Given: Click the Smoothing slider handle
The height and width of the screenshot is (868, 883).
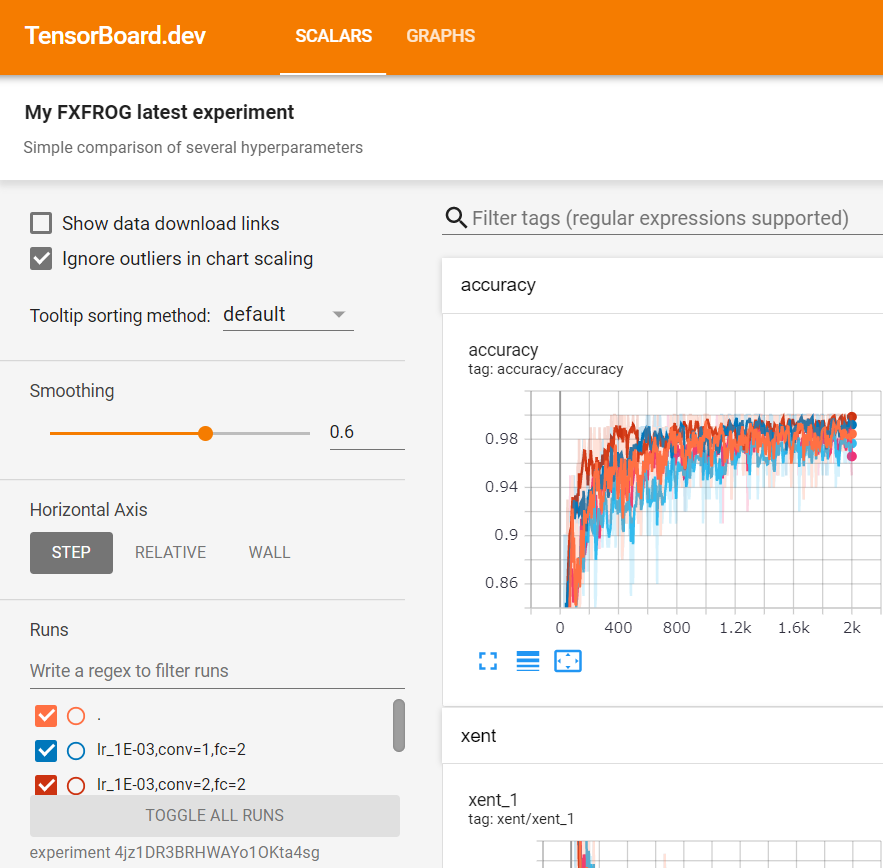Looking at the screenshot, I should 205,433.
